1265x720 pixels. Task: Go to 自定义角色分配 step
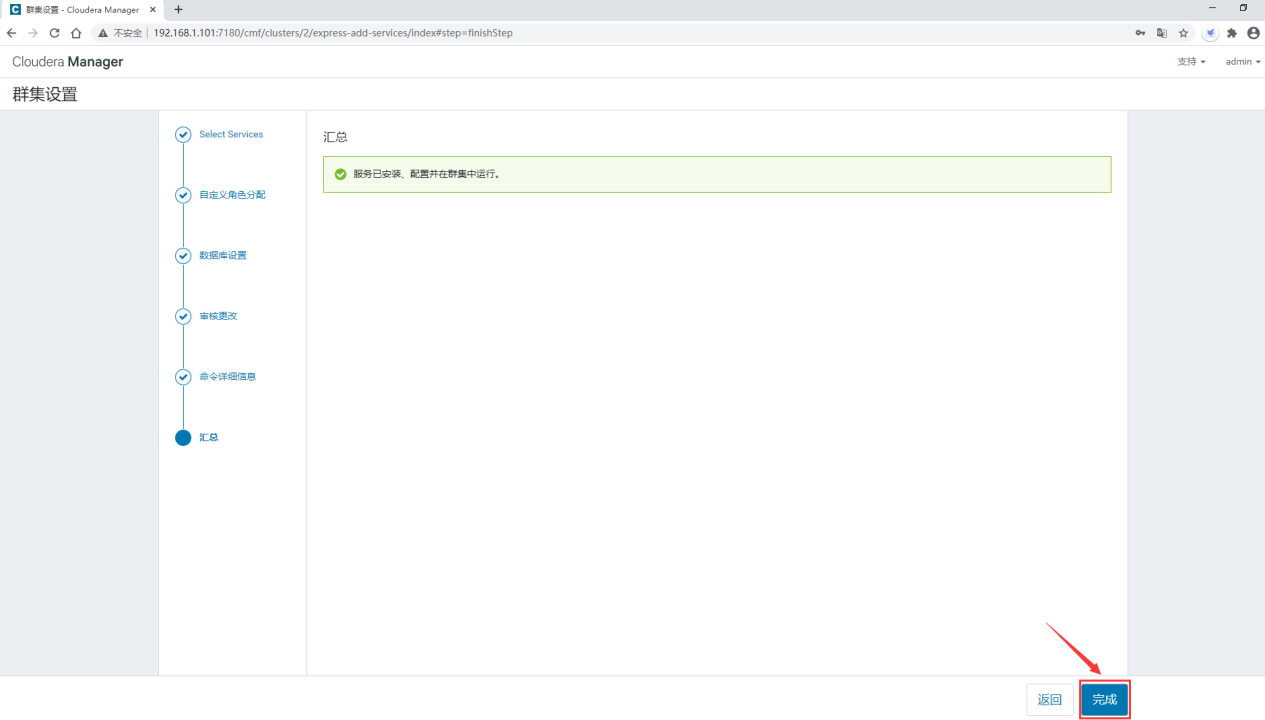tap(232, 195)
